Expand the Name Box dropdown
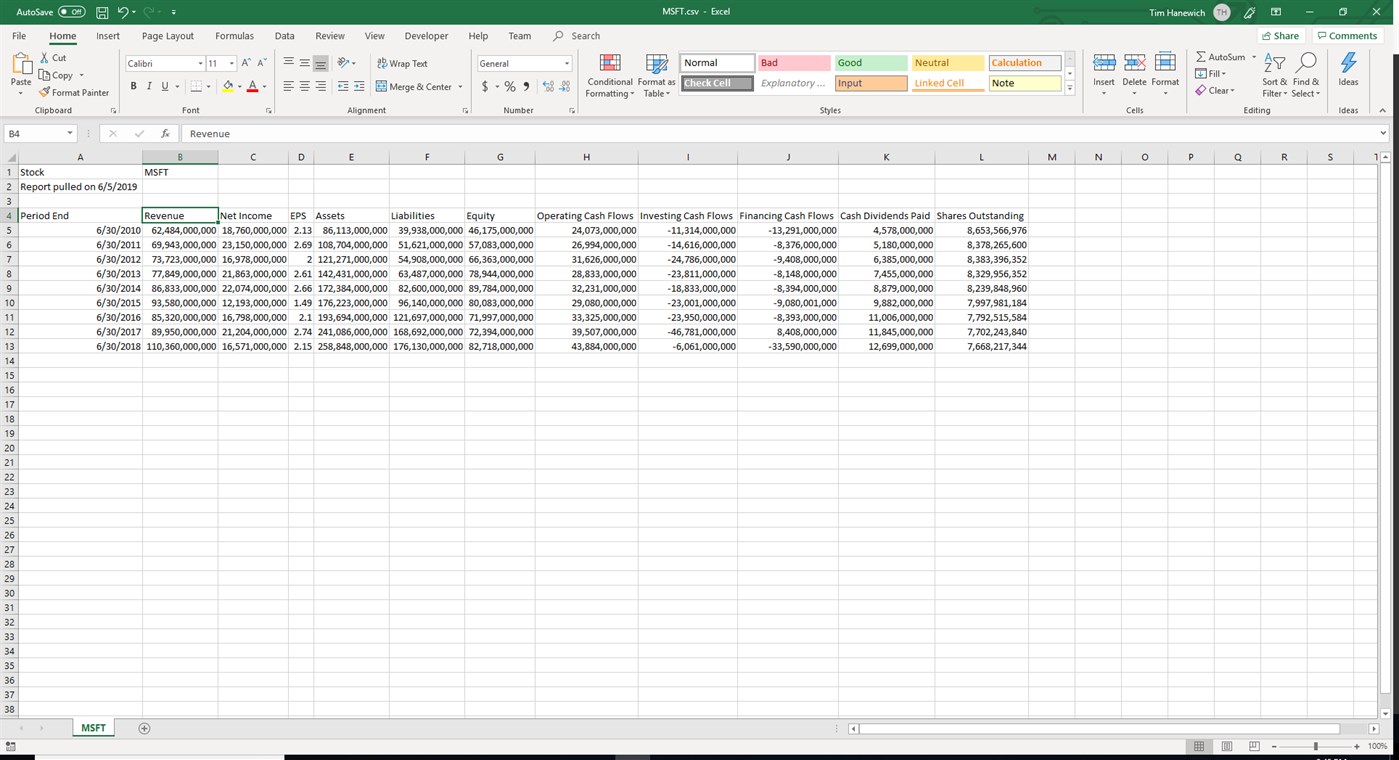1399x760 pixels. [x=70, y=134]
